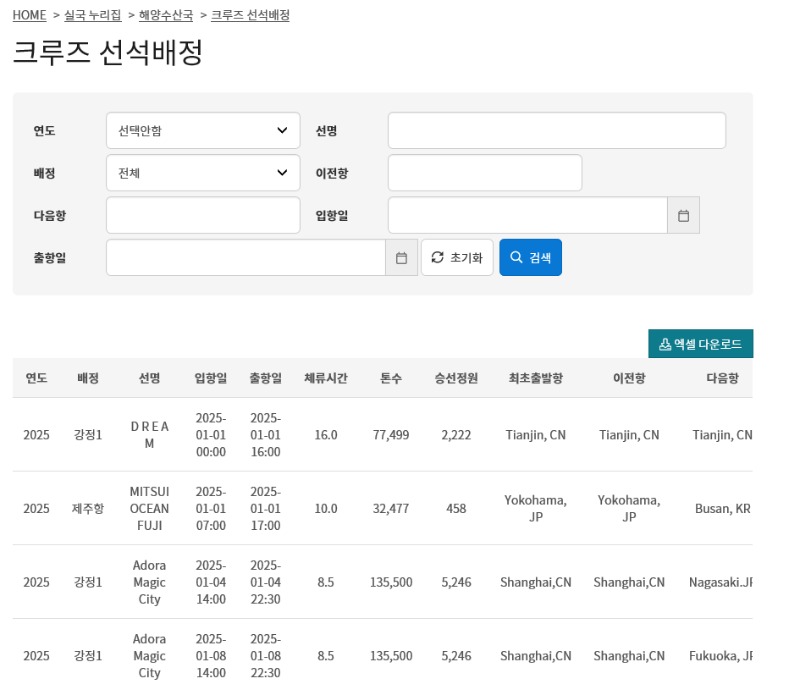Download results via 엑셀 다운로드 button

pos(701,344)
